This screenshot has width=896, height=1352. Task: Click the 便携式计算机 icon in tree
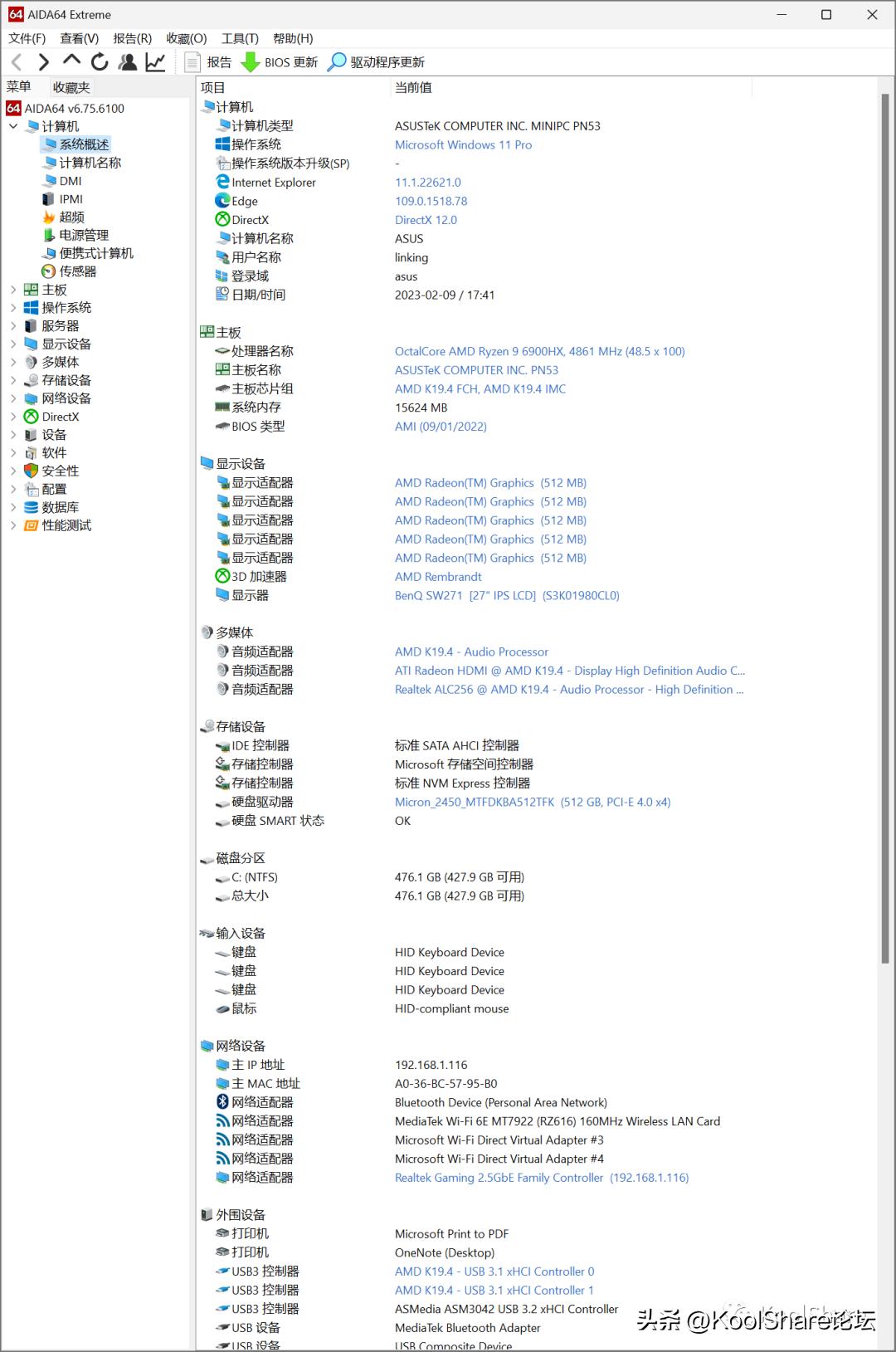click(x=49, y=253)
